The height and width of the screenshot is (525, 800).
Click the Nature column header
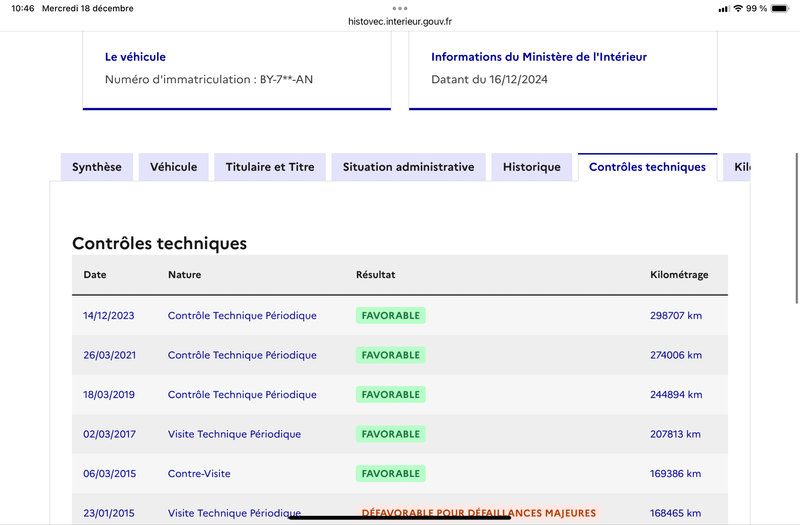point(185,274)
